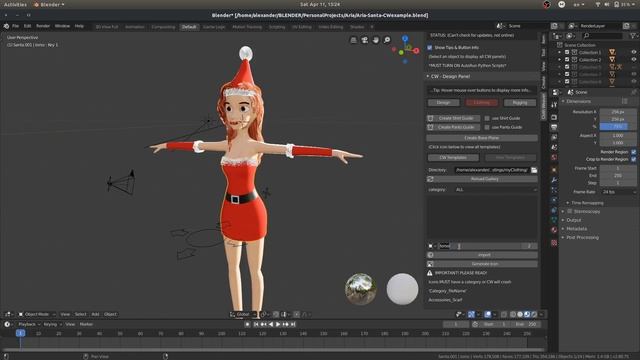
Task: Toggle X-ray icon in viewport header
Action: pyautogui.click(x=504, y=314)
